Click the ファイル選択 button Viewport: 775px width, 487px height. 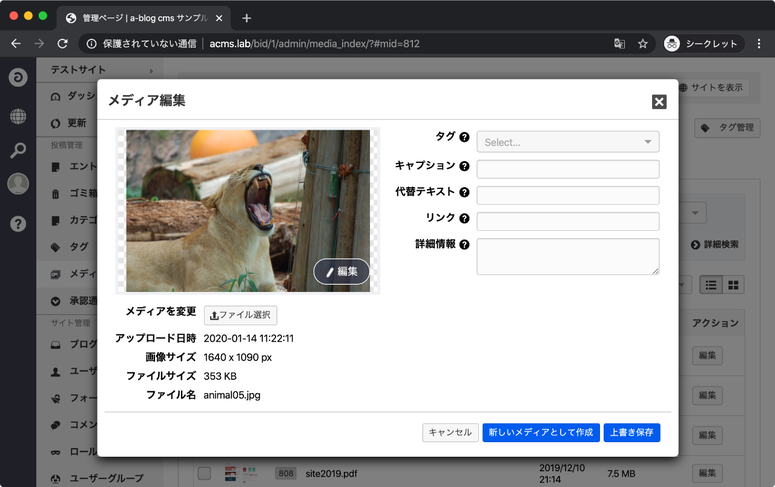tap(240, 315)
